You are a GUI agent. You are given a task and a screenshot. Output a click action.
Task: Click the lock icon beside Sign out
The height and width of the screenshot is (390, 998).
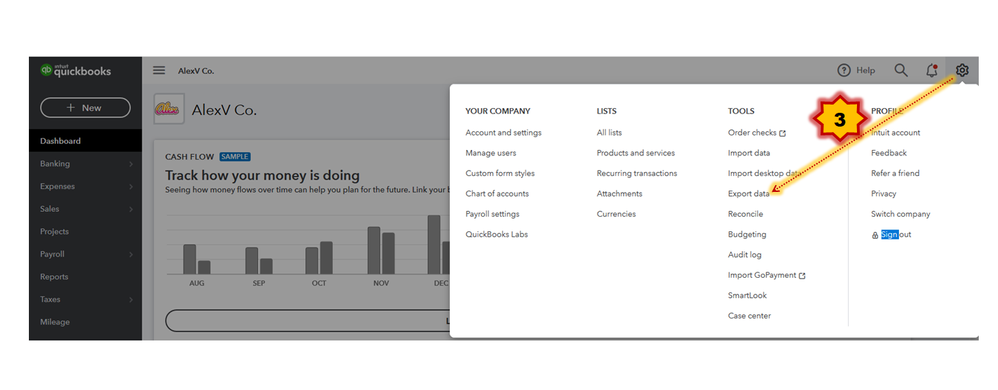pos(875,235)
